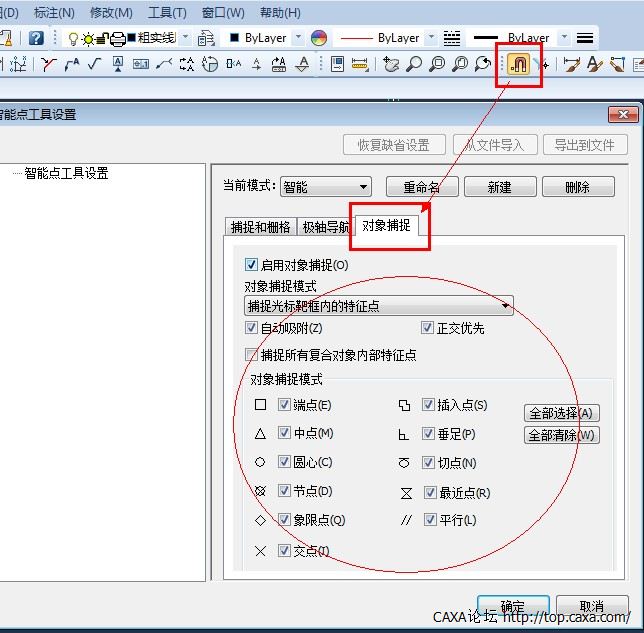
Task: Uncheck 节点(D) snap mode
Action: (284, 490)
